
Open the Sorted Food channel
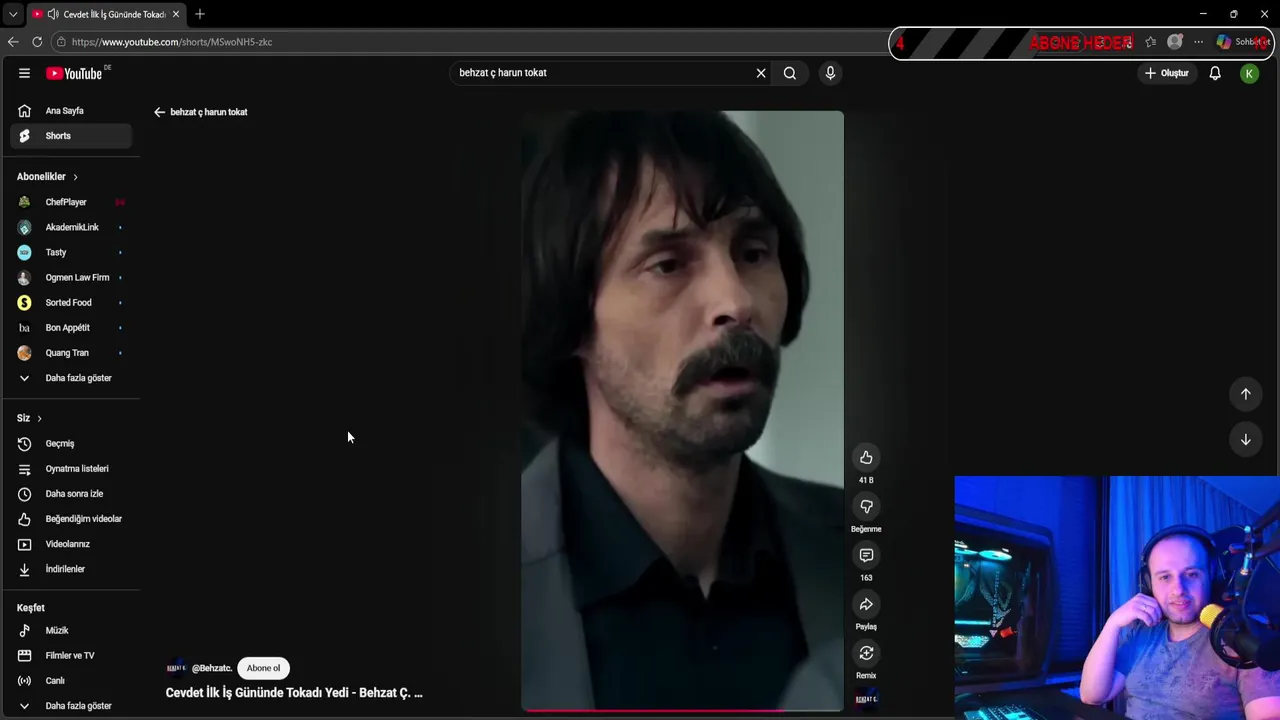(x=70, y=302)
